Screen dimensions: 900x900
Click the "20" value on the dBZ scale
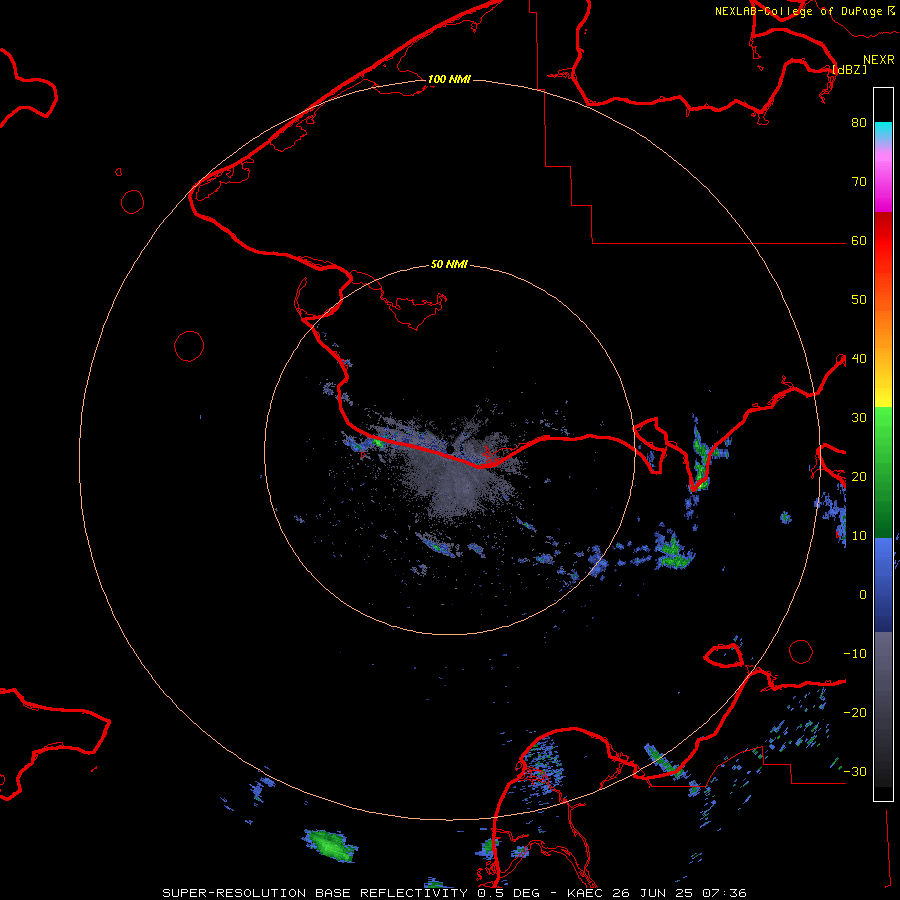[859, 477]
